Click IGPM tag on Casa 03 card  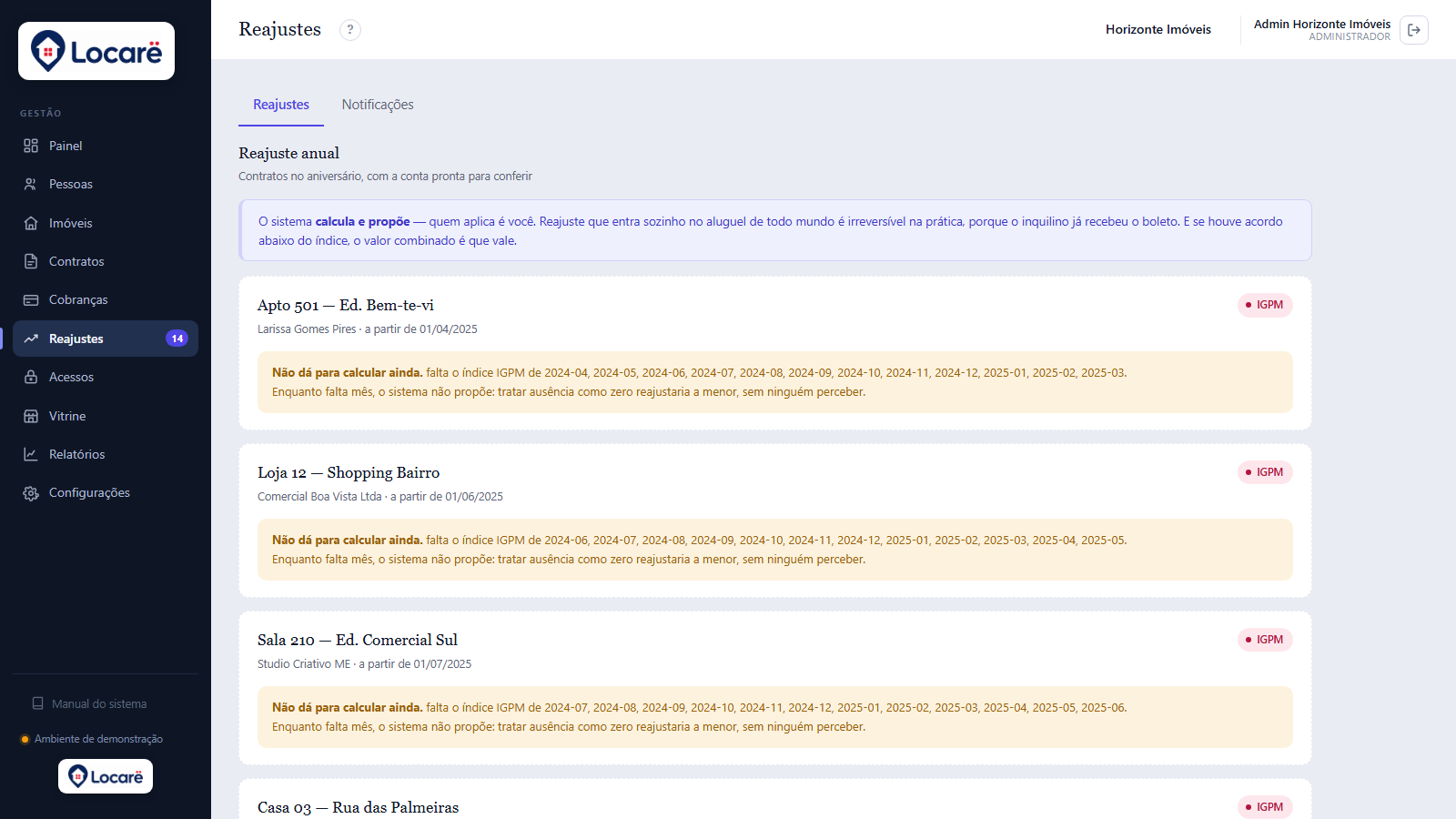pyautogui.click(x=1265, y=807)
